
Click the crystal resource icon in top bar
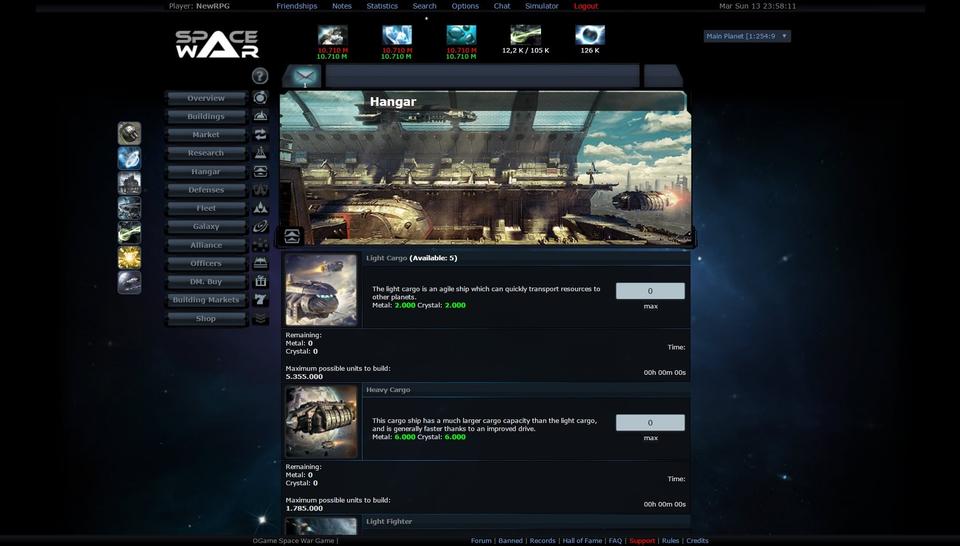tap(397, 35)
